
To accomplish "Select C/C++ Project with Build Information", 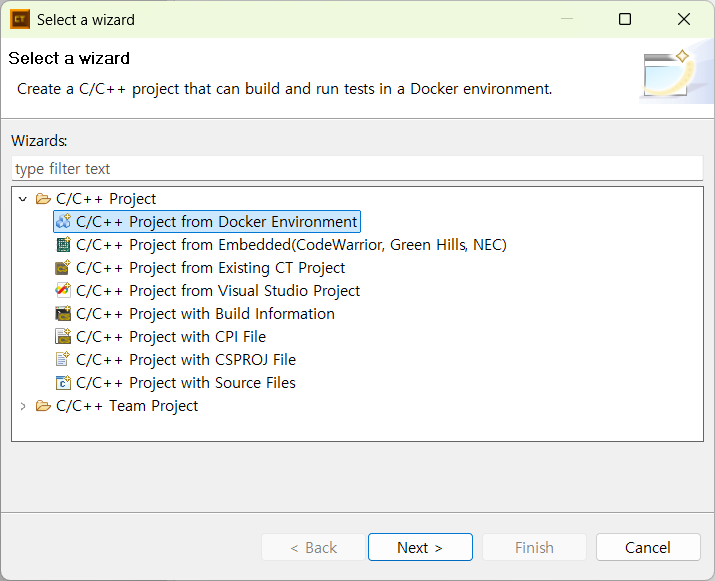I will point(205,314).
